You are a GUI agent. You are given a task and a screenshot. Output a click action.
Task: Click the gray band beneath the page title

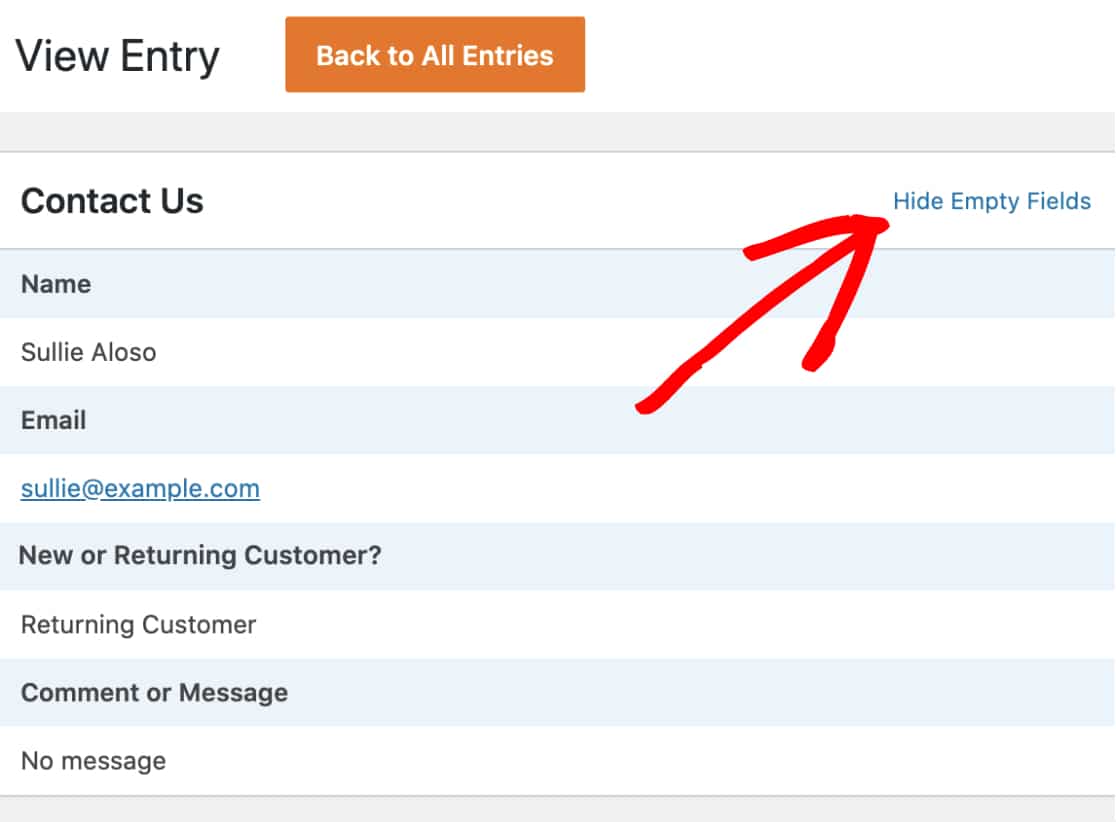(x=557, y=132)
